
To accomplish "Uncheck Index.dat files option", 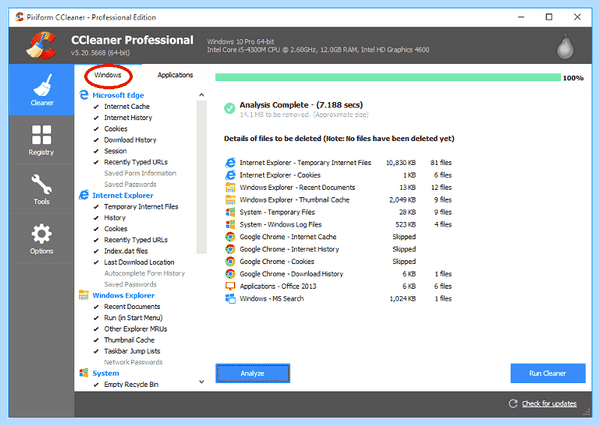I will click(96, 251).
